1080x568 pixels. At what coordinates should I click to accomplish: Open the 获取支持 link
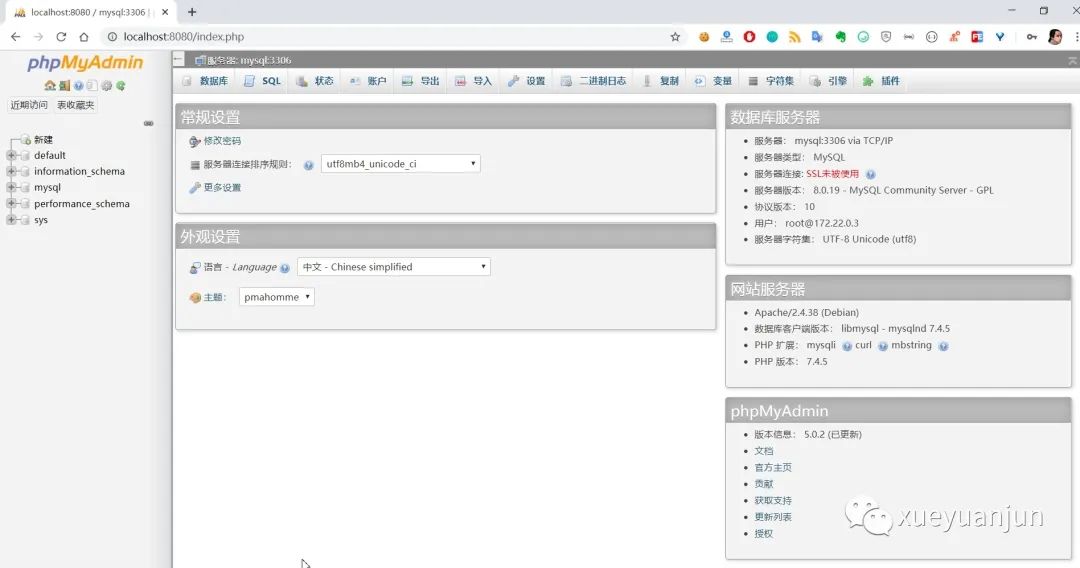[773, 501]
